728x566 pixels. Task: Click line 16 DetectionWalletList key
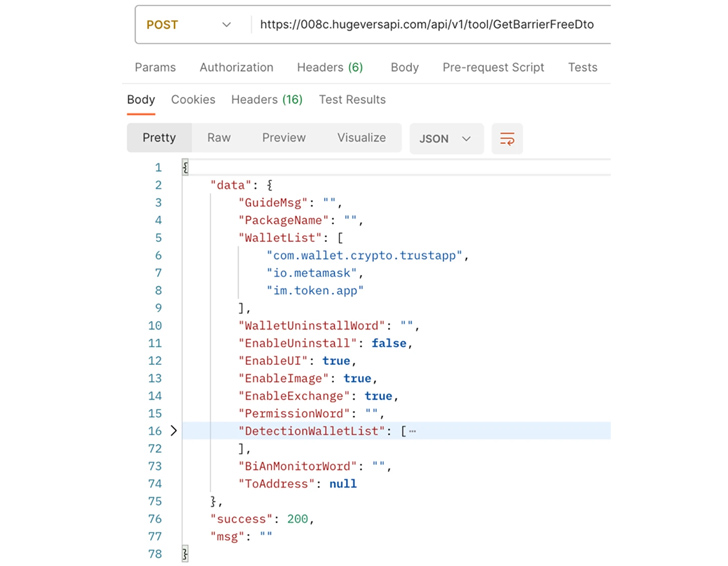point(311,431)
